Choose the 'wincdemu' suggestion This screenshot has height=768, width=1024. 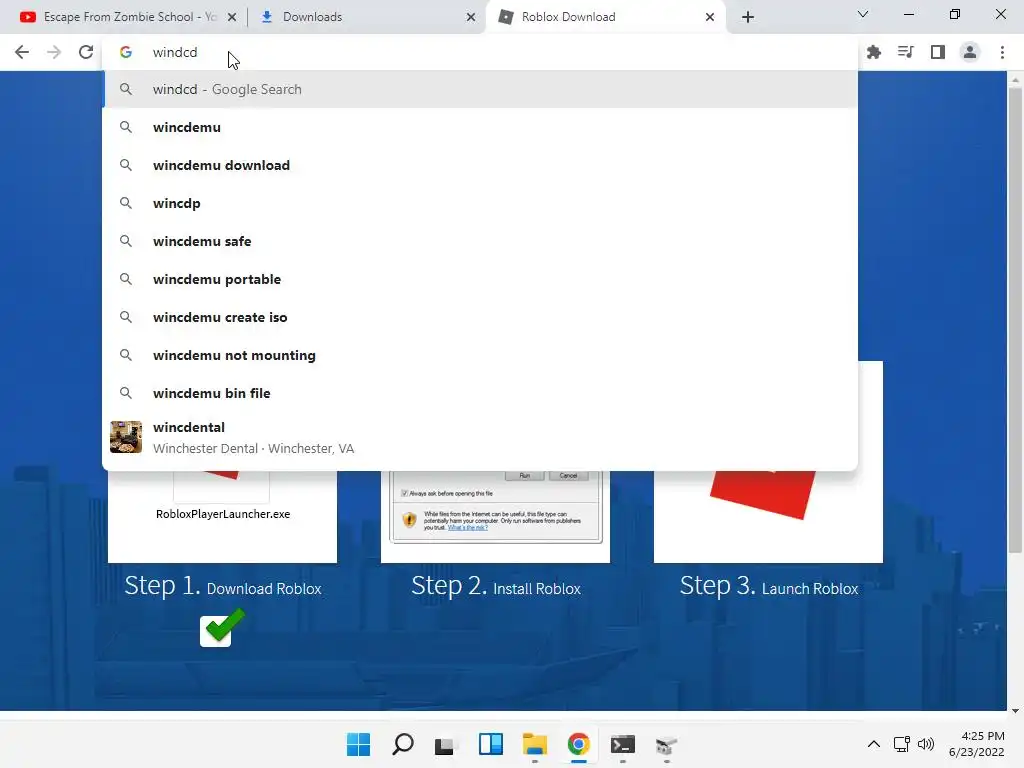[x=480, y=127]
